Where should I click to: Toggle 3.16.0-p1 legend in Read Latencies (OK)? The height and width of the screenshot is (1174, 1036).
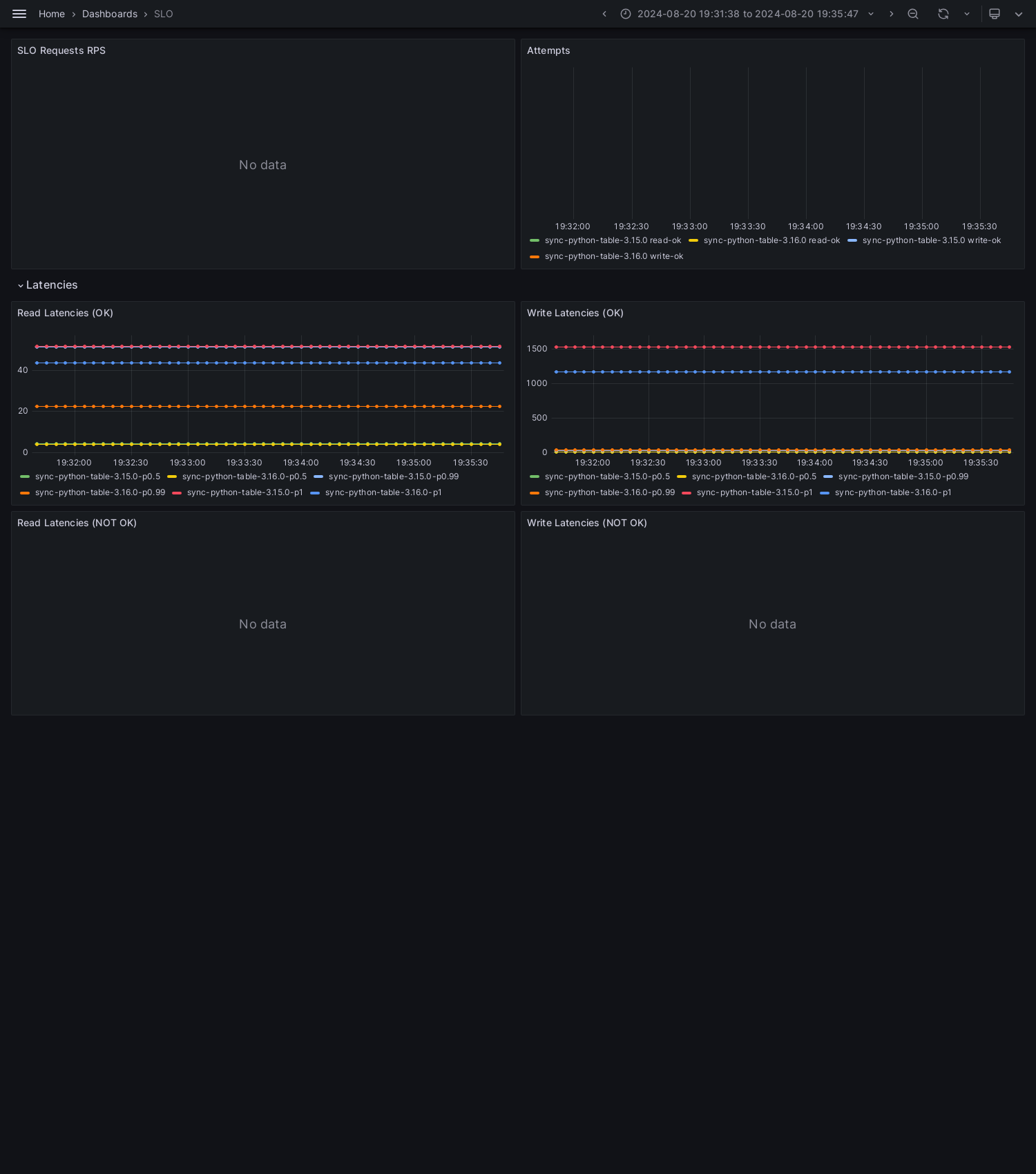pos(383,492)
